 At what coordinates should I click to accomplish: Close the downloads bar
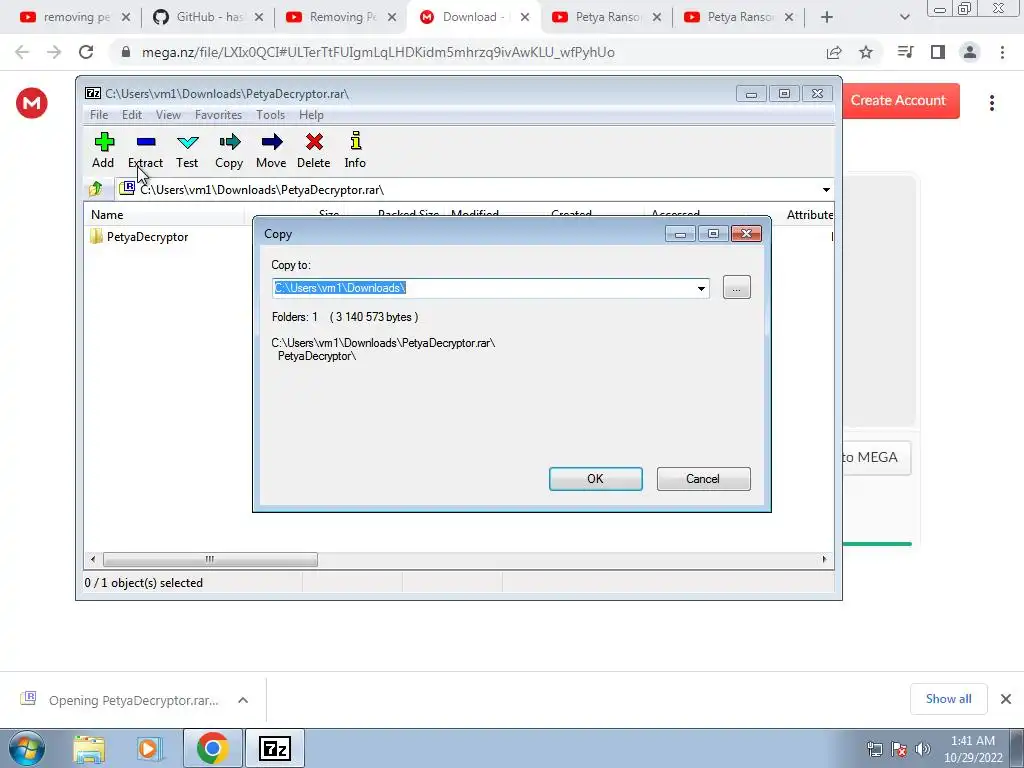pos(1006,699)
